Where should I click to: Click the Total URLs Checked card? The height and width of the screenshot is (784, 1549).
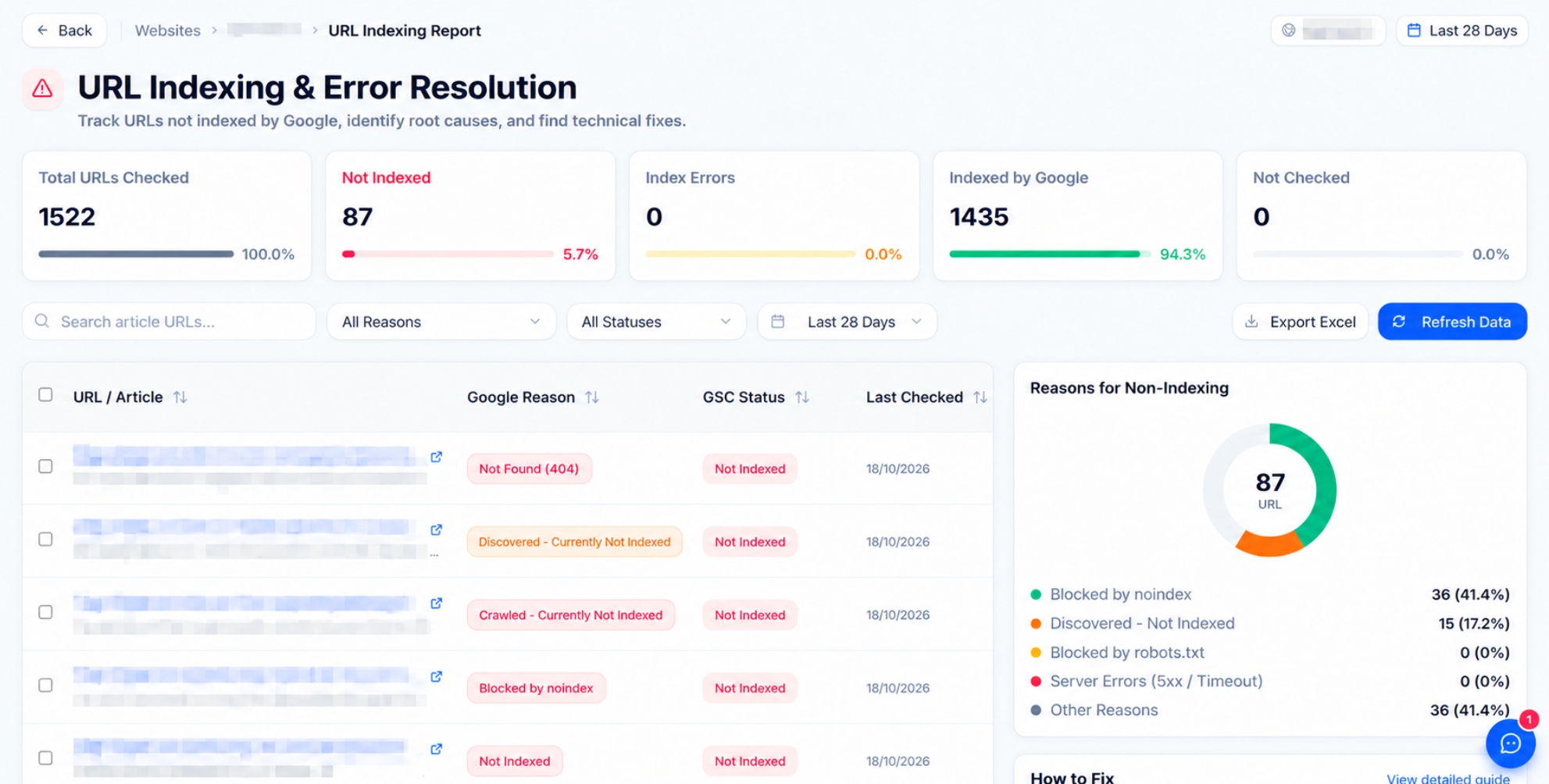(166, 216)
